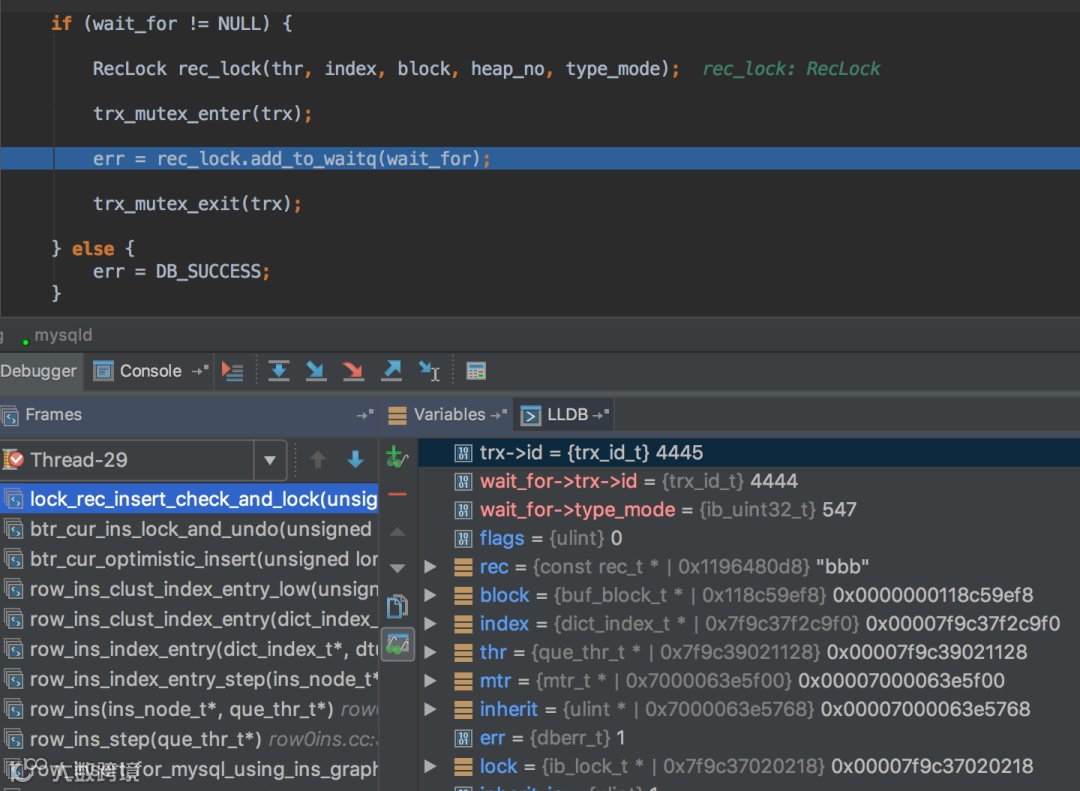The height and width of the screenshot is (791, 1080).
Task: Open the Evaluate Expression calculator
Action: (x=476, y=371)
